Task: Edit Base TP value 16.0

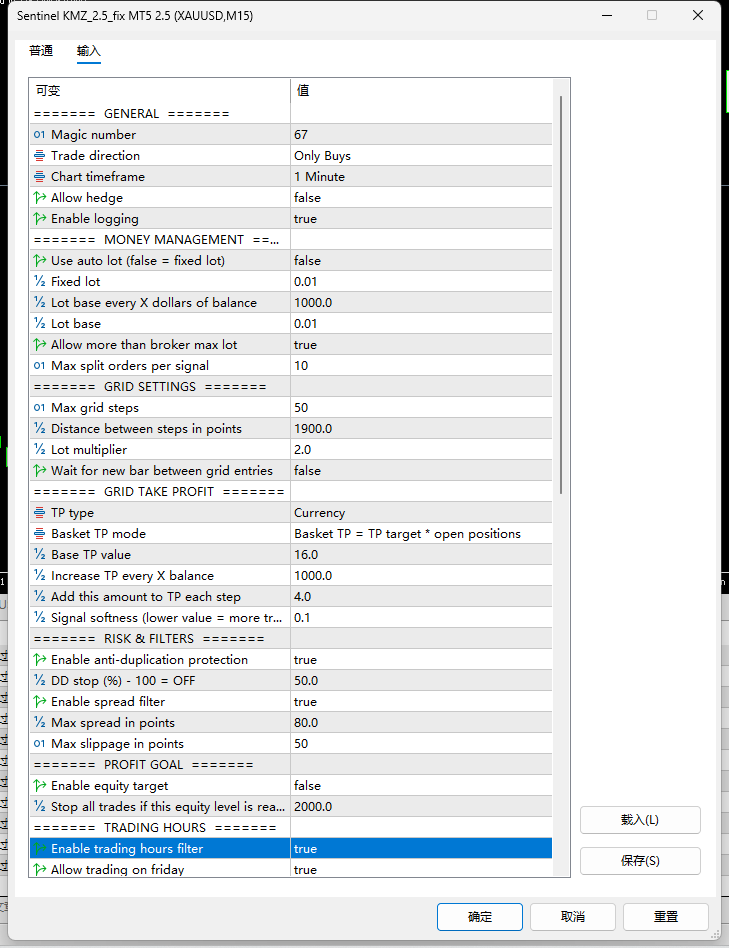Action: coord(421,554)
